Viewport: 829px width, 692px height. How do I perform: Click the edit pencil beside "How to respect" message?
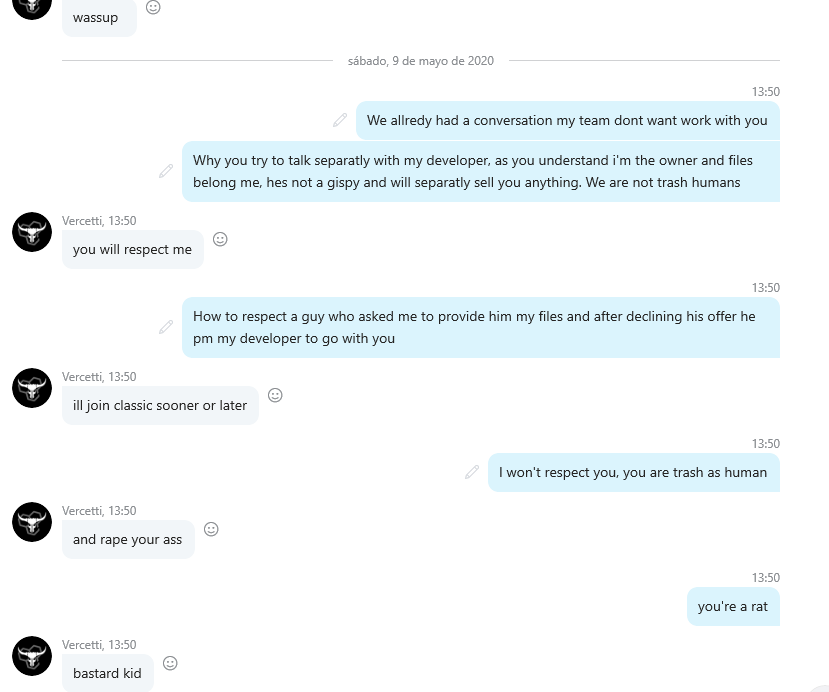(166, 327)
